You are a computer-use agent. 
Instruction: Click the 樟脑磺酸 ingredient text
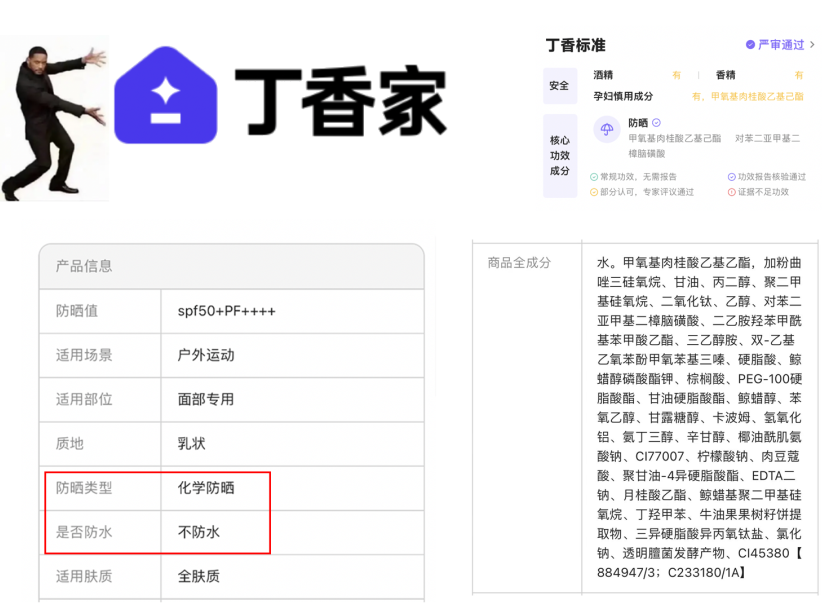tap(647, 154)
